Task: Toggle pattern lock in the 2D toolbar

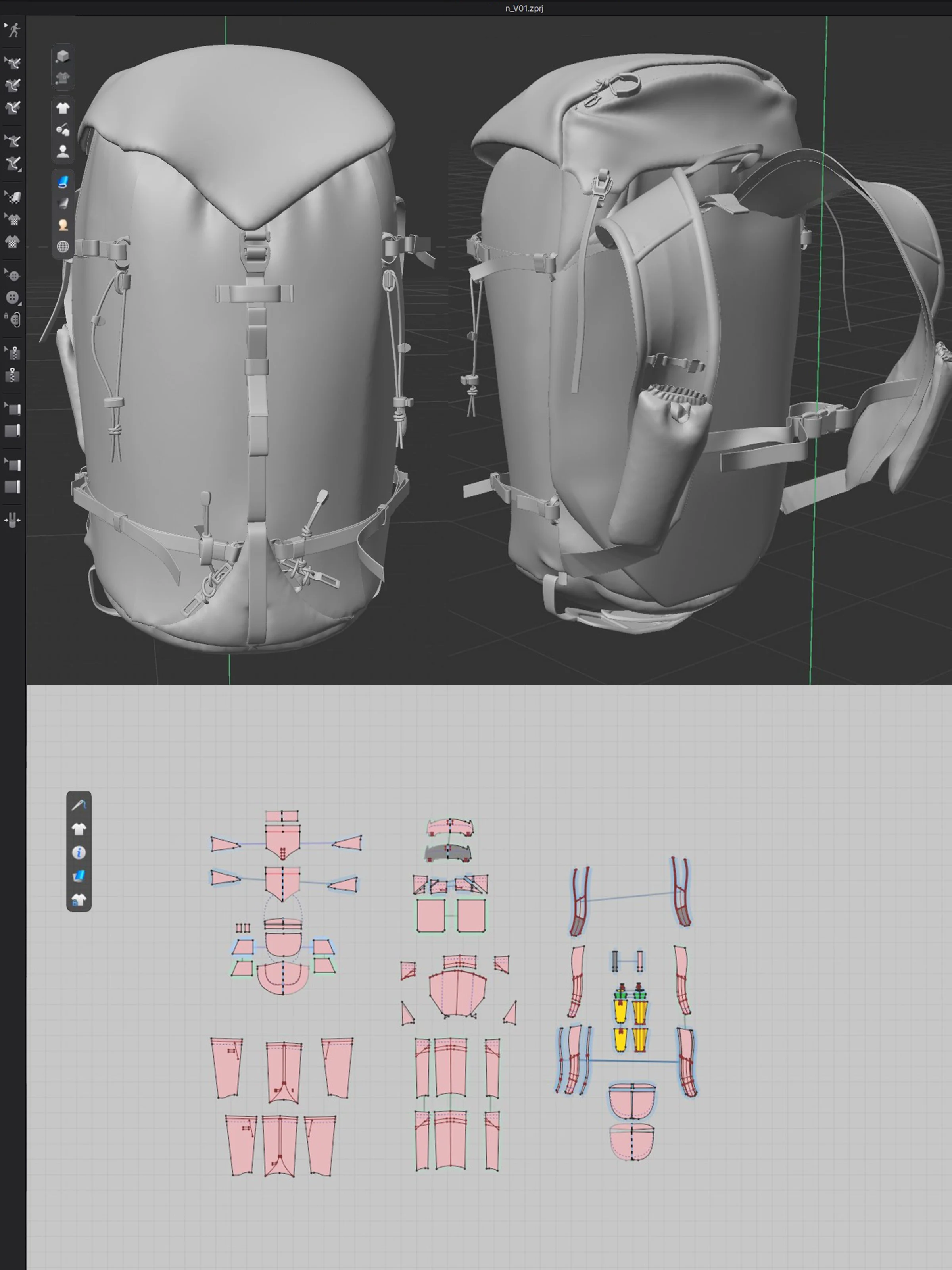Action: pos(79,901)
